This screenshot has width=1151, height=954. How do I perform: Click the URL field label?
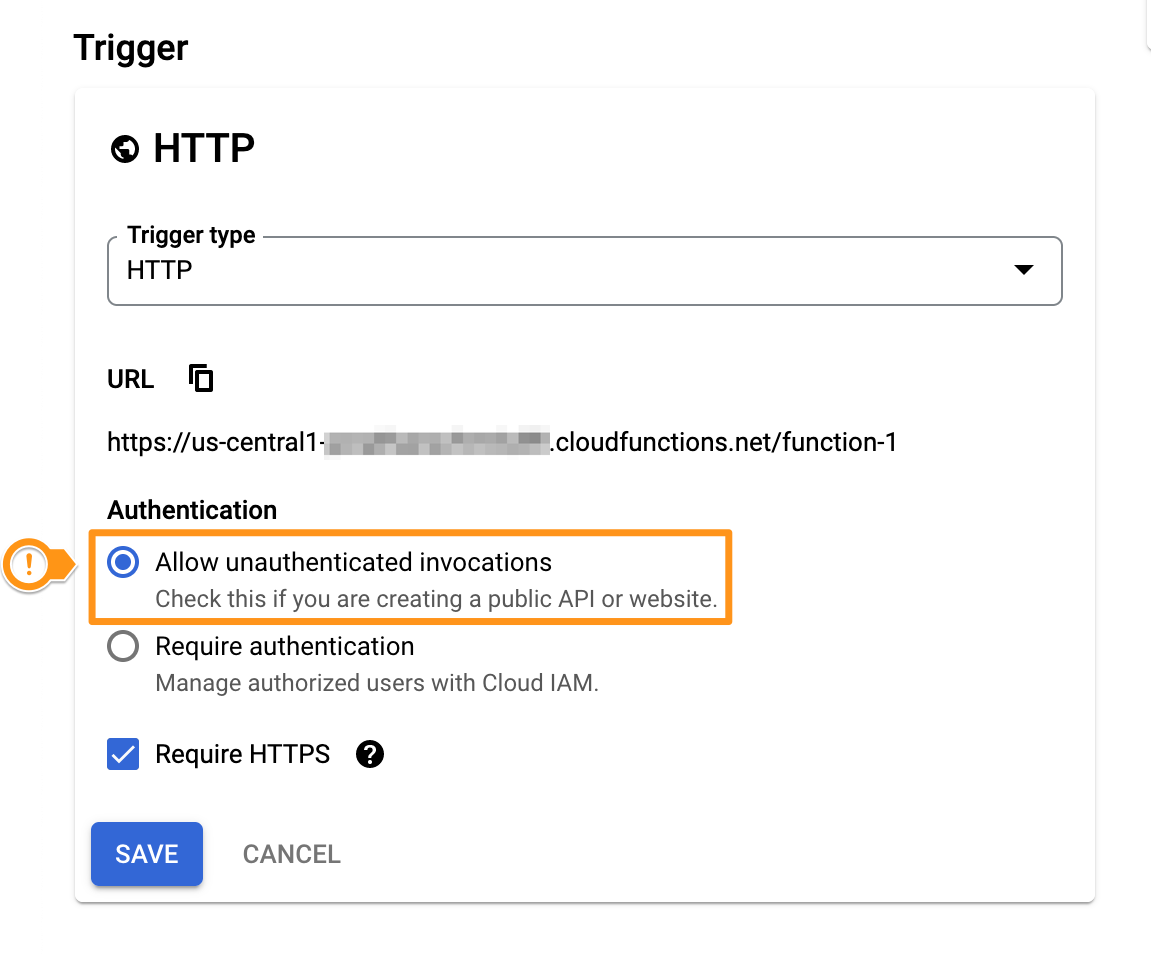point(130,379)
